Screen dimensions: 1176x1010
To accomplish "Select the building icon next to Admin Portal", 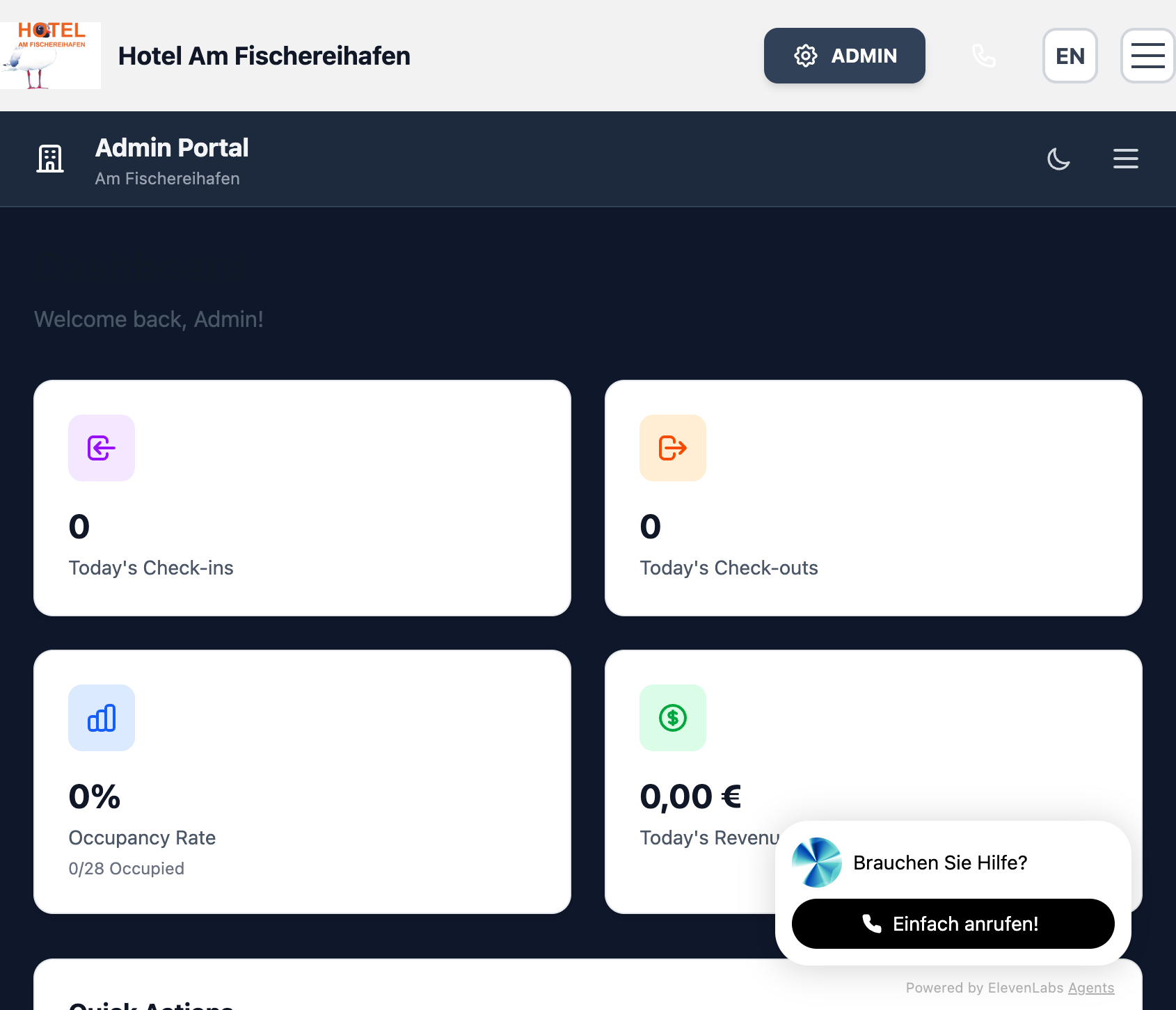I will pos(49,159).
